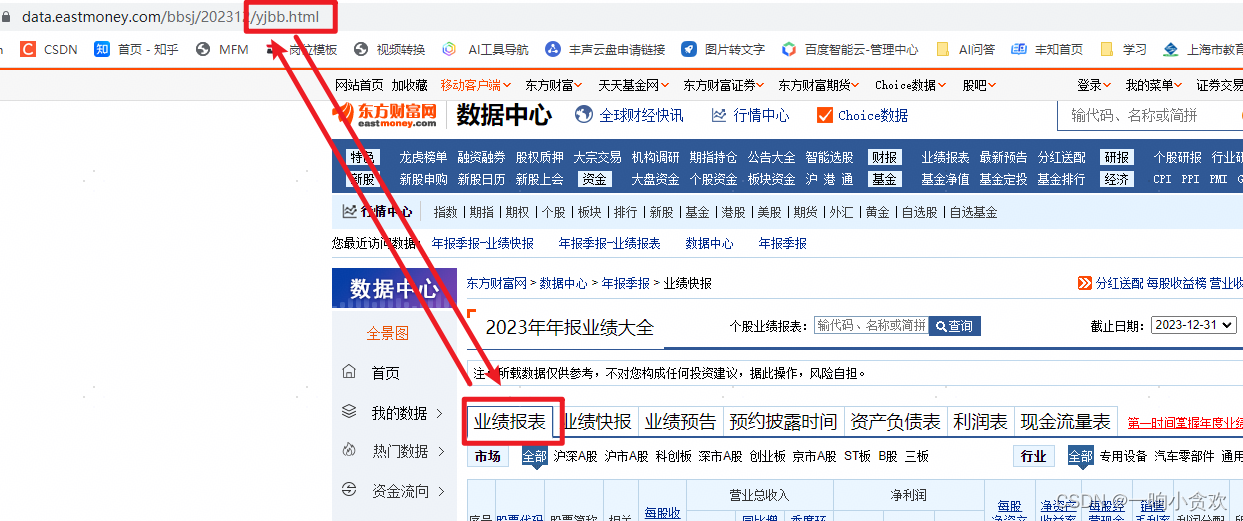Click the 首页 house icon in sidebar
This screenshot has height=521, width=1243.
pyautogui.click(x=349, y=372)
